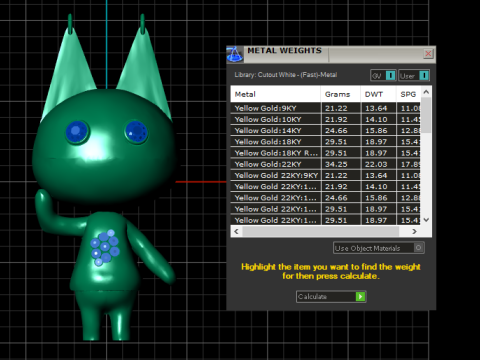The width and height of the screenshot is (480, 360).
Task: Click the 14.10 DWT for Yellow Gold:10KY
Action: click(x=379, y=119)
